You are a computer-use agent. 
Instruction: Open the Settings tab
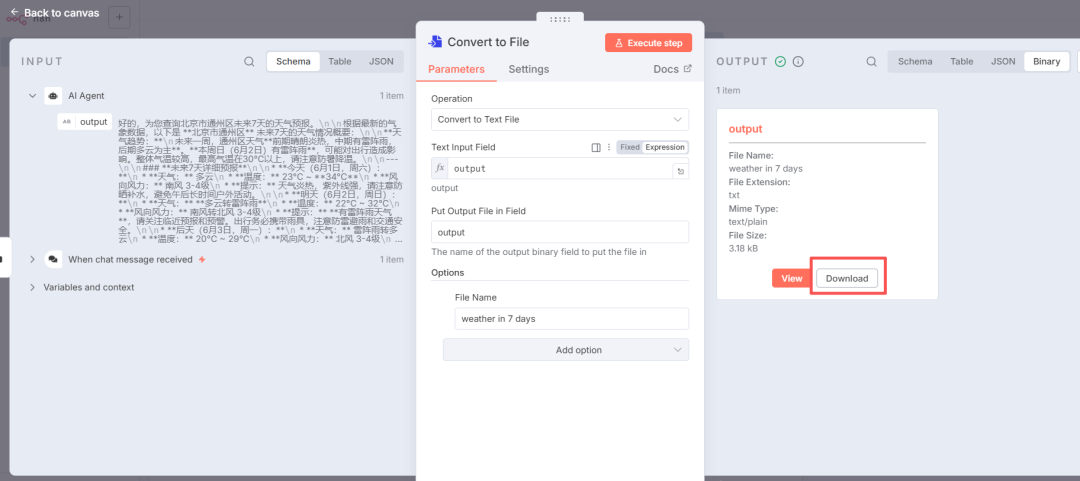529,69
